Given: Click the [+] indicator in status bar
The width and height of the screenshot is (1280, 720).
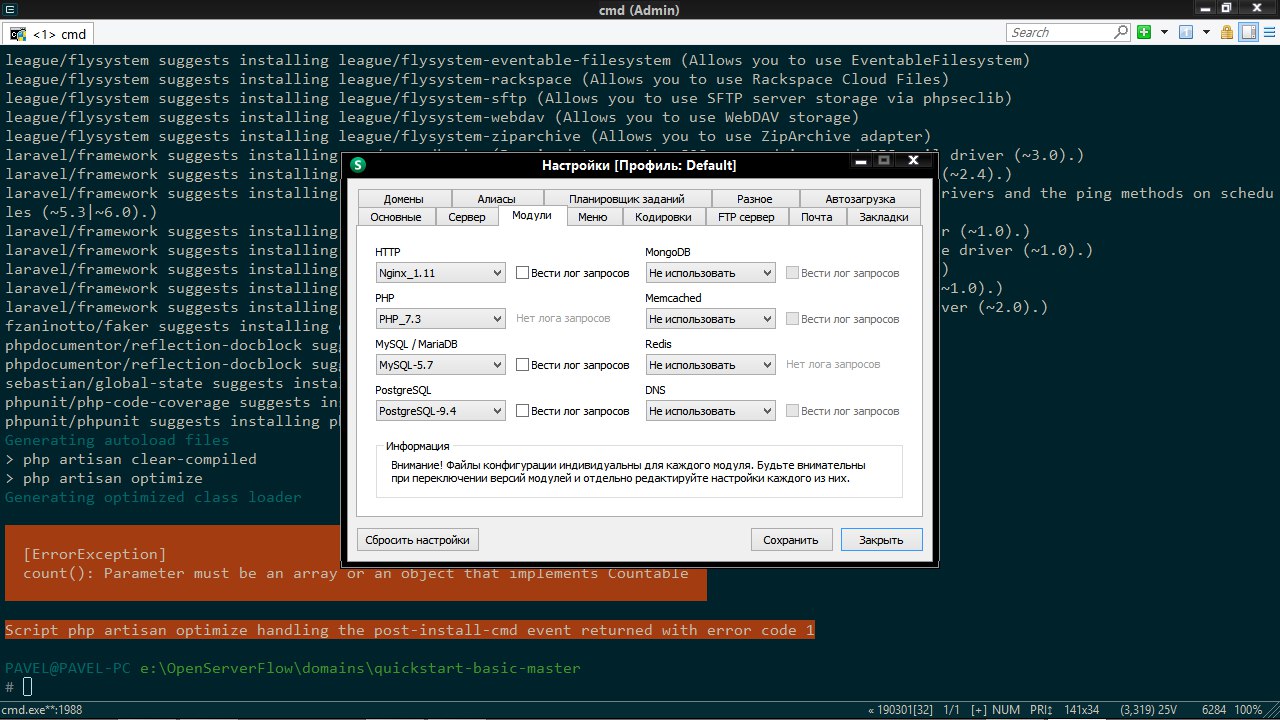Looking at the screenshot, I should [x=979, y=710].
